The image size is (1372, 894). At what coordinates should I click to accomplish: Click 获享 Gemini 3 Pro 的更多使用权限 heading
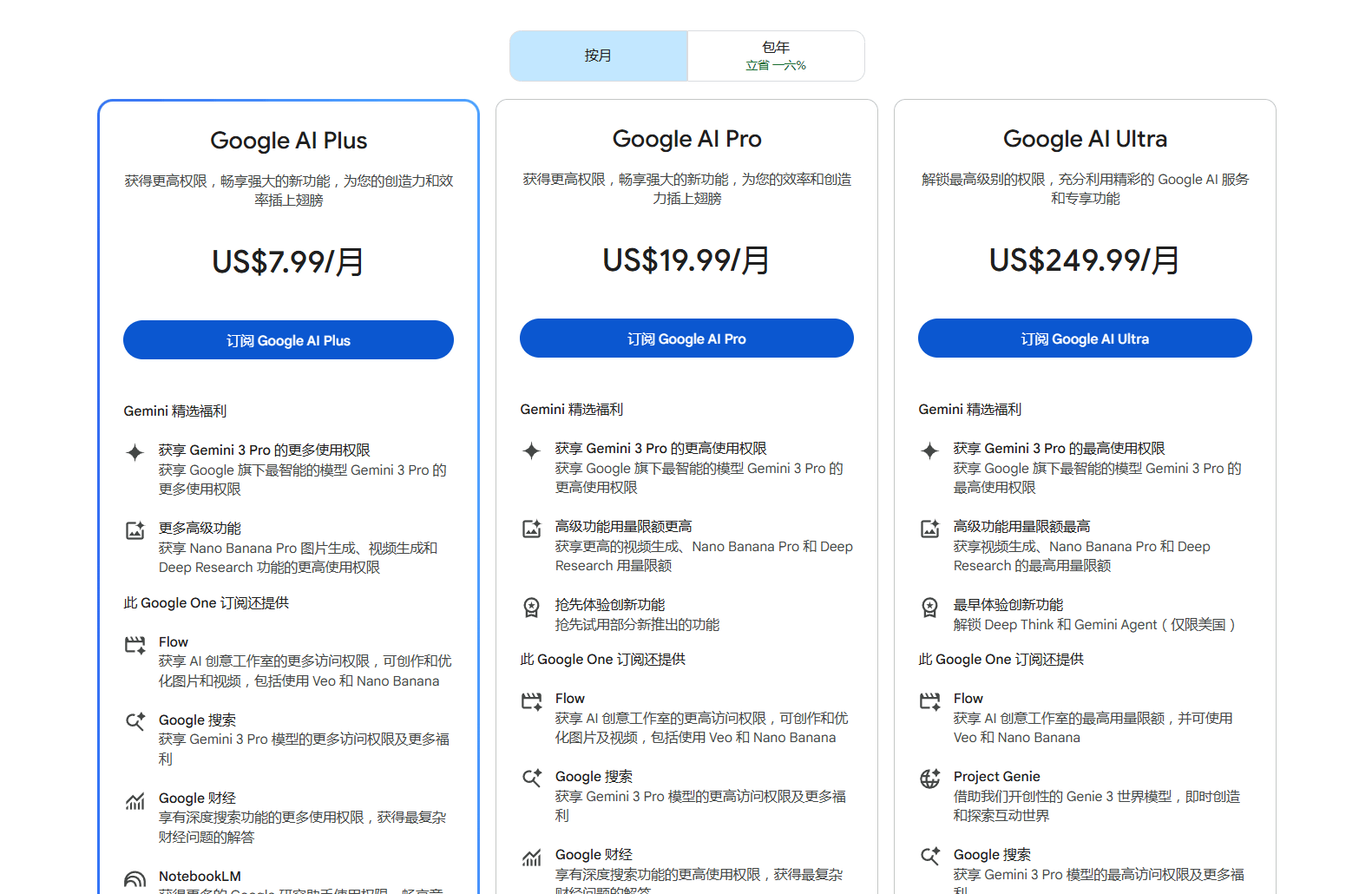265,450
